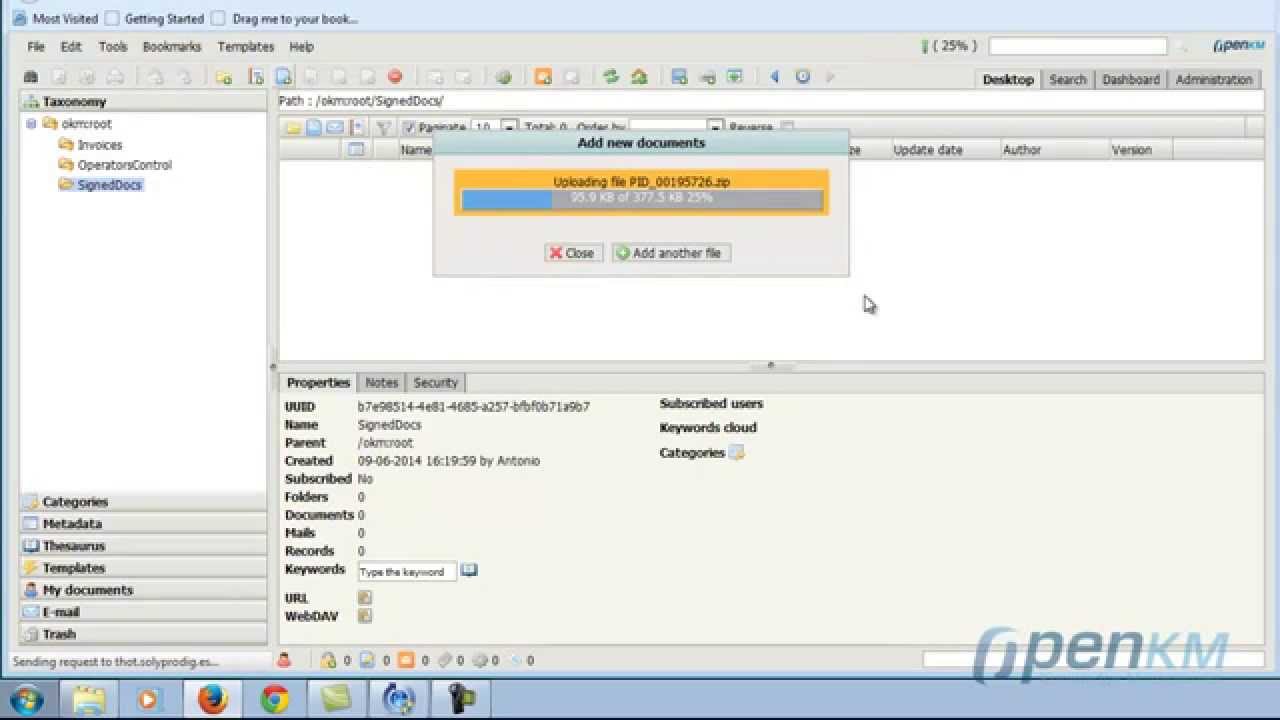Image resolution: width=1280 pixels, height=720 pixels.
Task: Click the keyword thesaurus icon beside the input
Action: pyautogui.click(x=469, y=570)
